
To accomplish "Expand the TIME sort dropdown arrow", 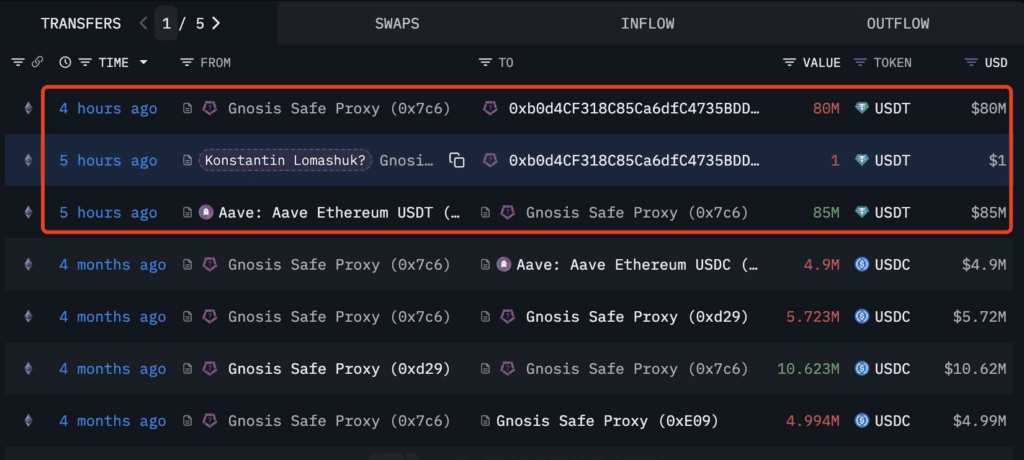I will [x=143, y=62].
